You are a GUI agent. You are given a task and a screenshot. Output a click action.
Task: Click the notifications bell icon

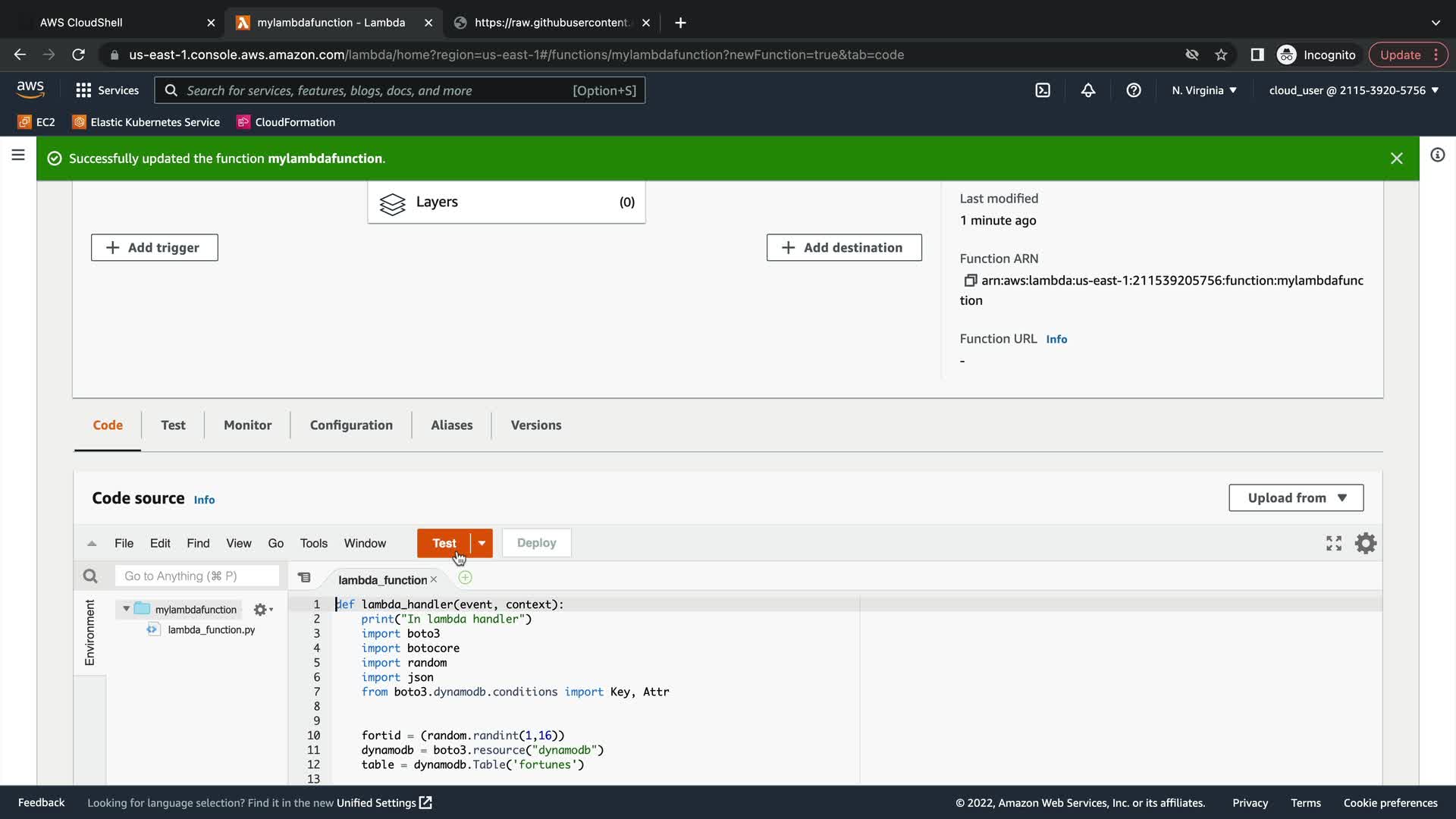[x=1088, y=90]
